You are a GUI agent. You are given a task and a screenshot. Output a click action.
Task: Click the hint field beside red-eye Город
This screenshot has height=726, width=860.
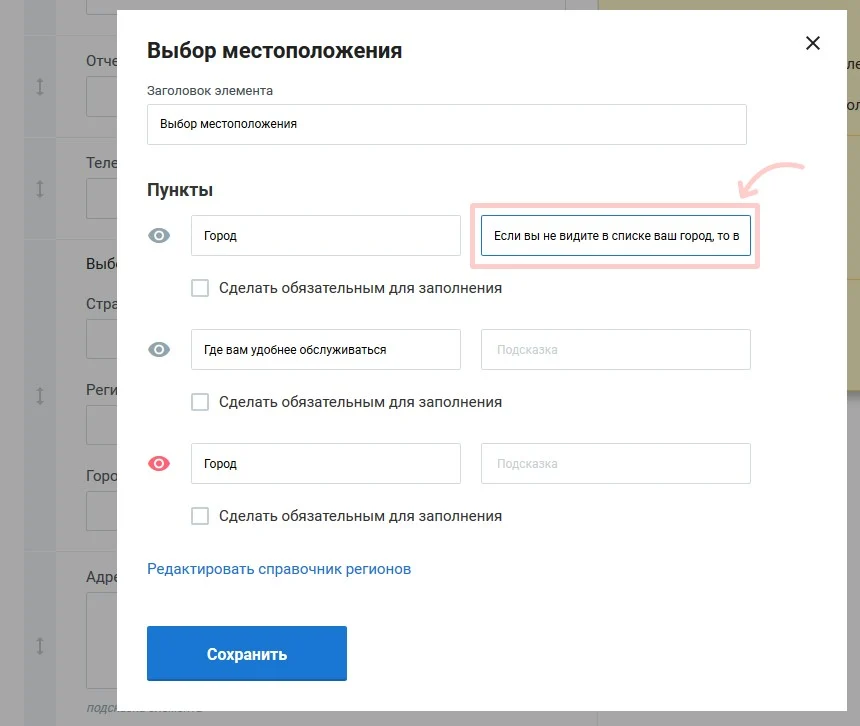(x=615, y=464)
